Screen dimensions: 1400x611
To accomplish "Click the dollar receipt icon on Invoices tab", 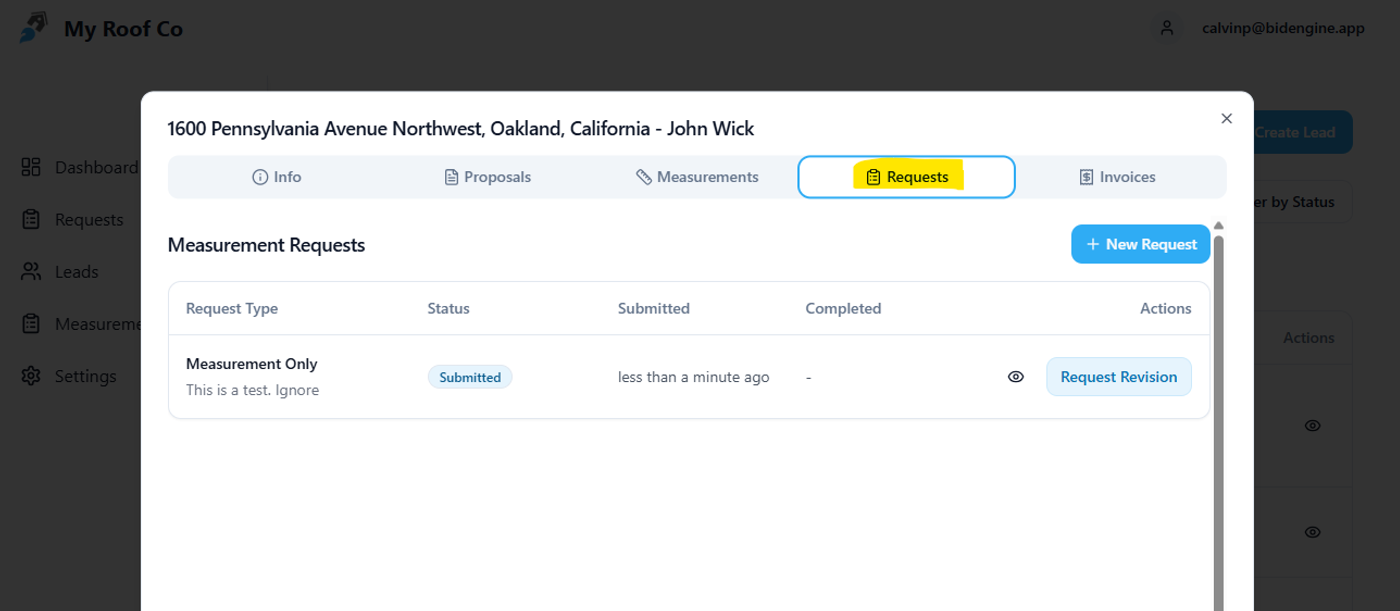I will (x=1086, y=177).
